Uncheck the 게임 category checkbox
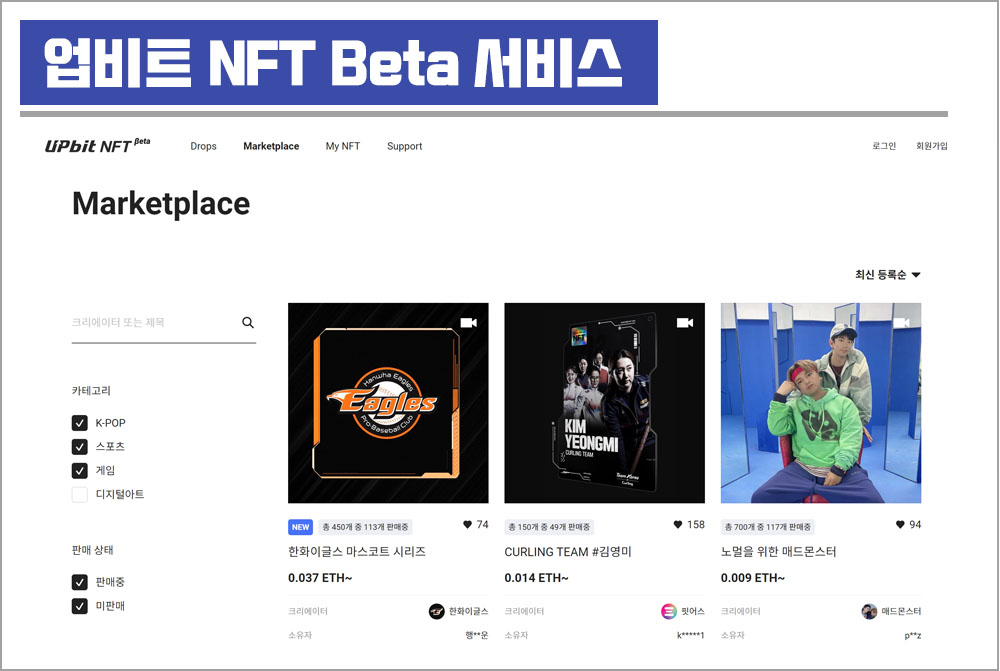This screenshot has height=671, width=1000. click(x=80, y=471)
